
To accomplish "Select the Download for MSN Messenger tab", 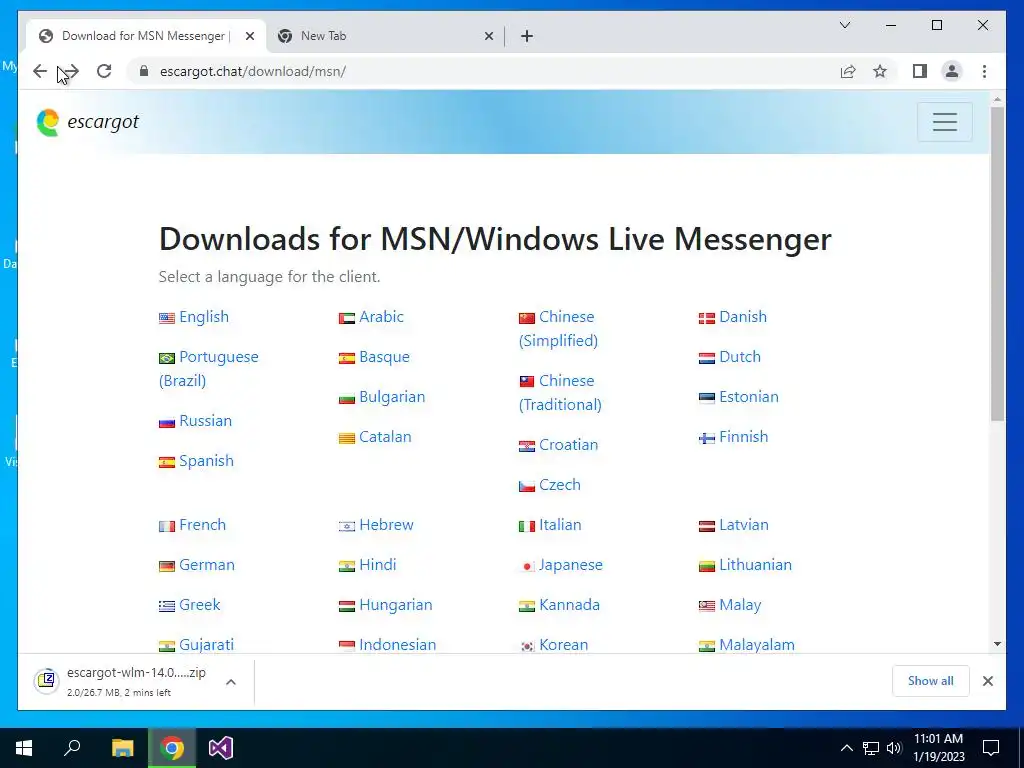I will coord(146,36).
